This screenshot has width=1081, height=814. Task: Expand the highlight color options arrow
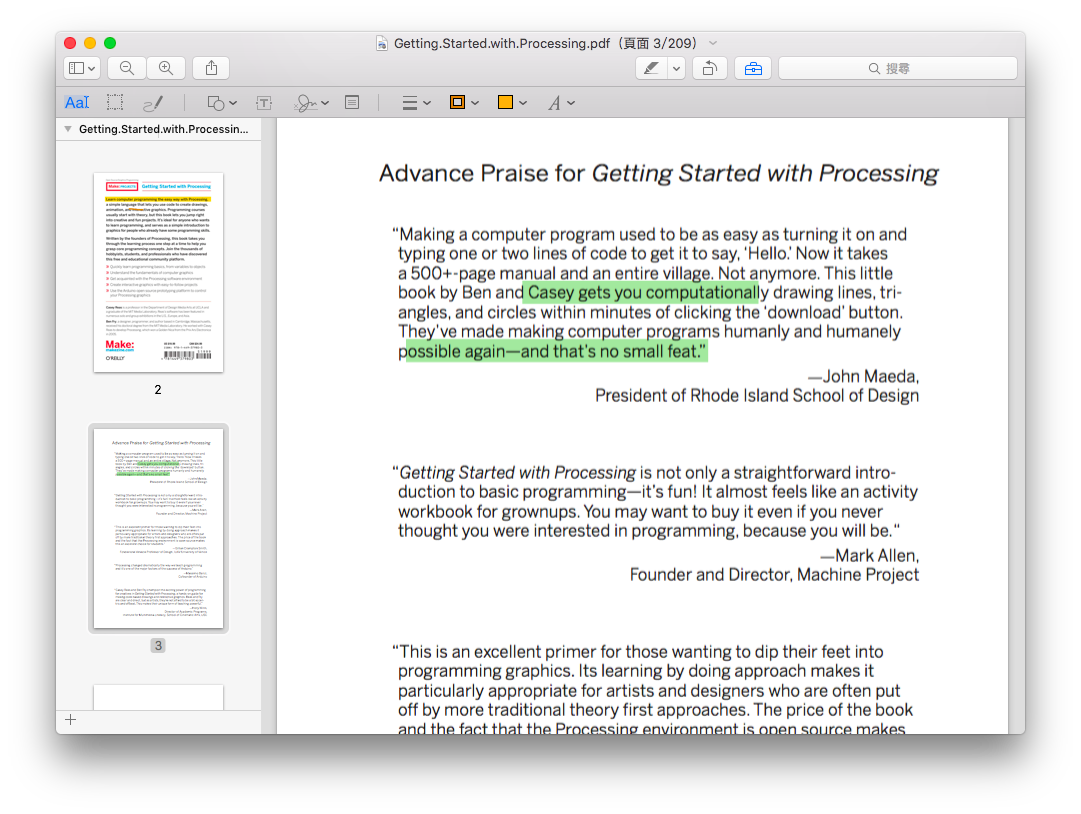pos(676,68)
